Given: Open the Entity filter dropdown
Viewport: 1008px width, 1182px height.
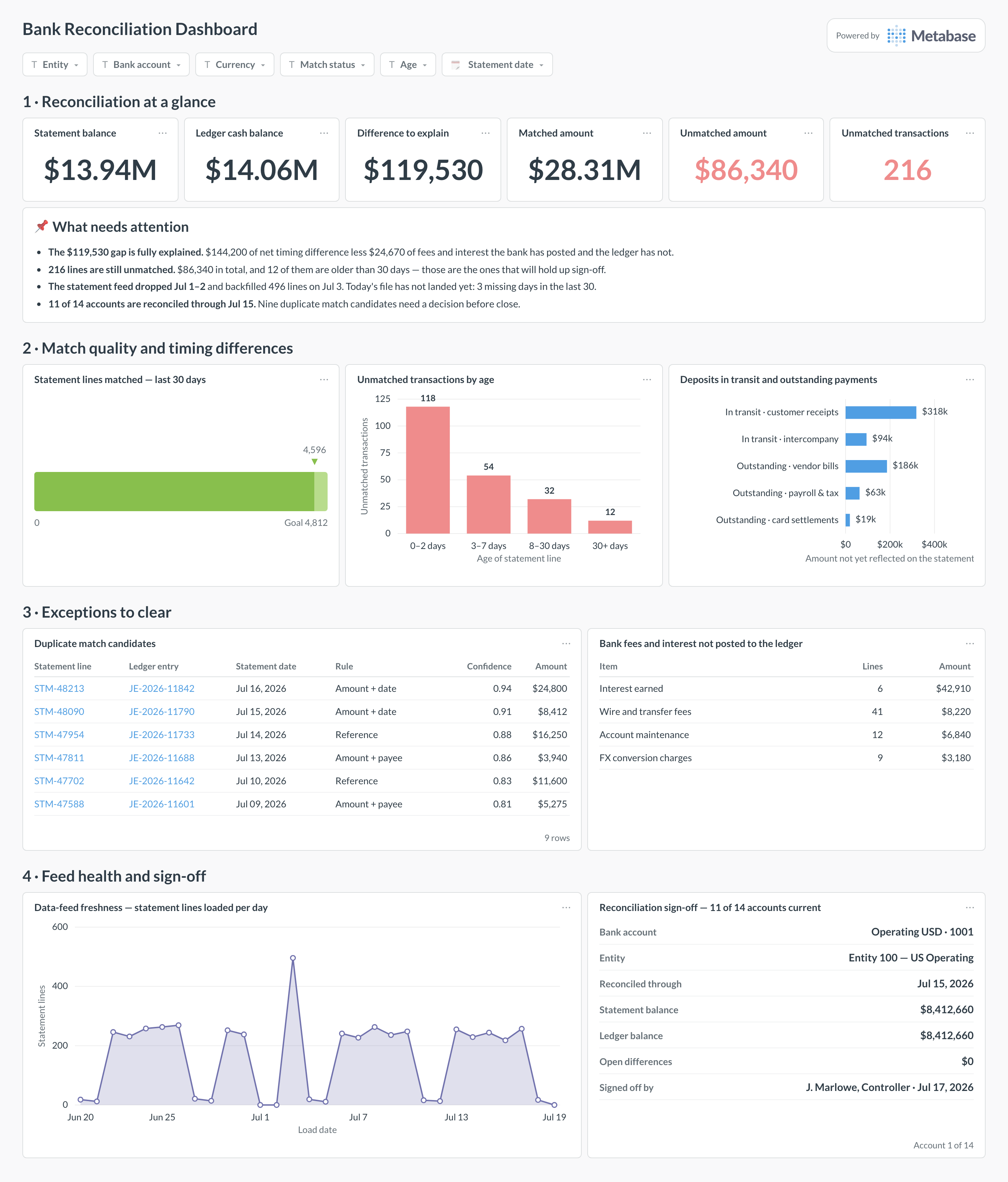Looking at the screenshot, I should (55, 64).
